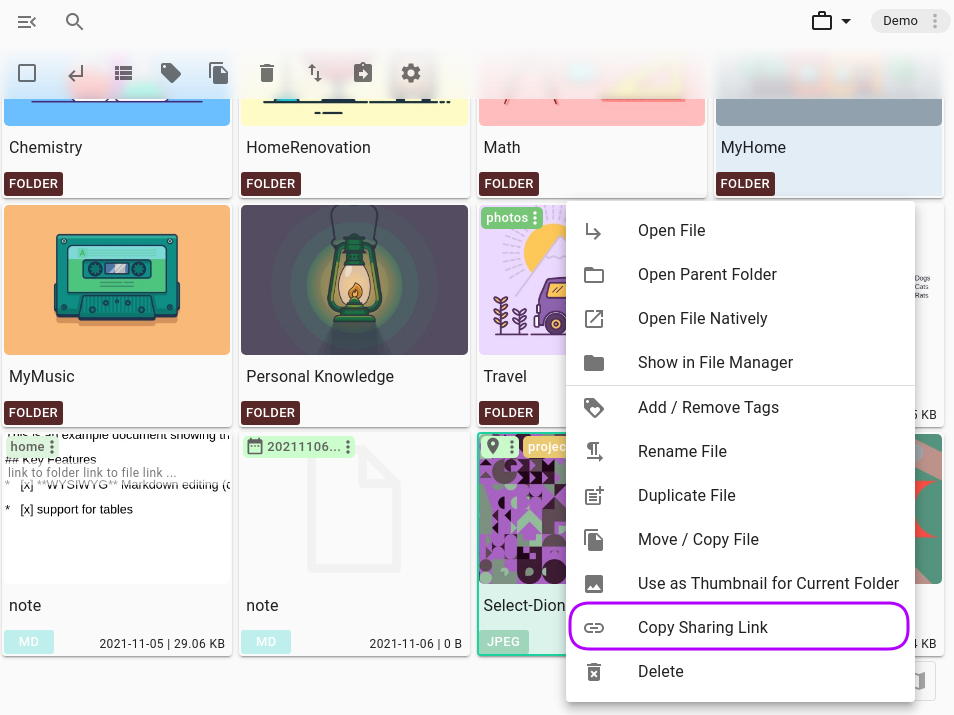
Task: Select Open File in context menu
Action: pyautogui.click(x=740, y=231)
